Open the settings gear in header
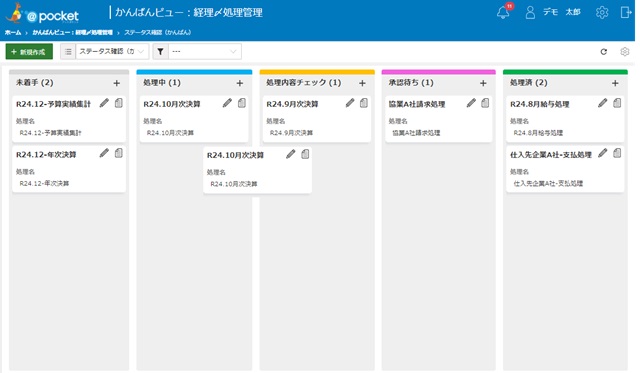 click(602, 12)
